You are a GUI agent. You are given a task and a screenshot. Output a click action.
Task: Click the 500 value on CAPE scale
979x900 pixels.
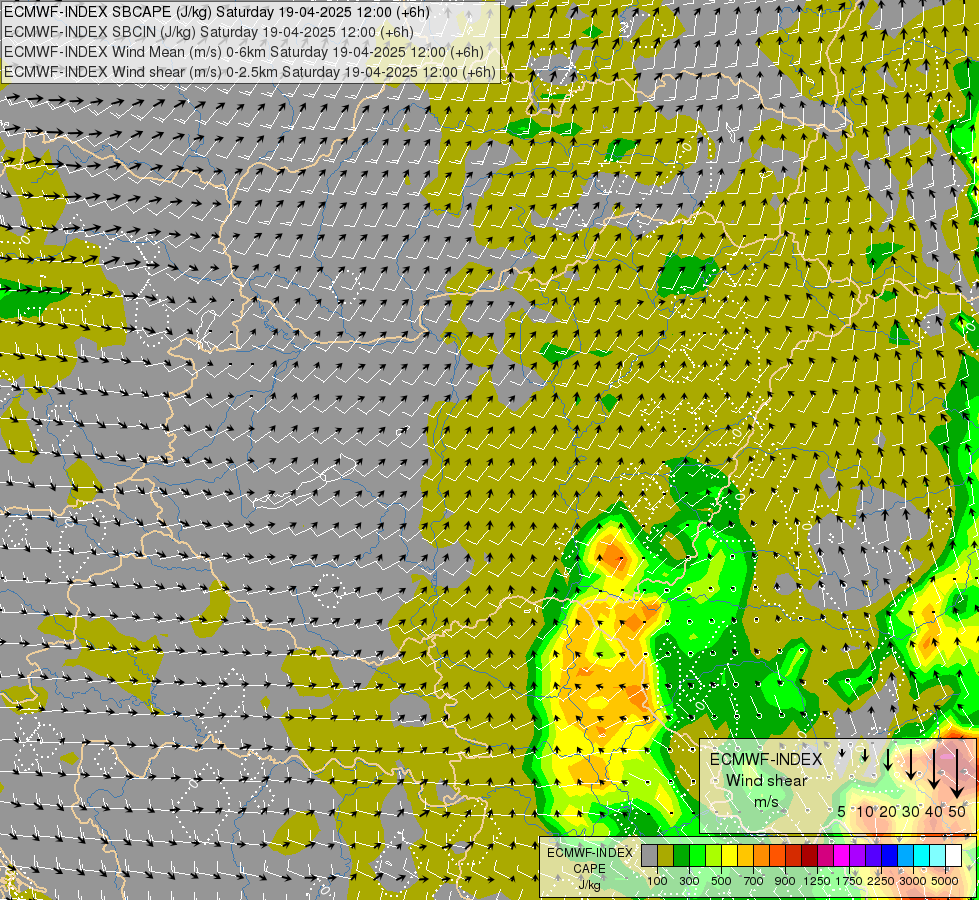pos(721,881)
